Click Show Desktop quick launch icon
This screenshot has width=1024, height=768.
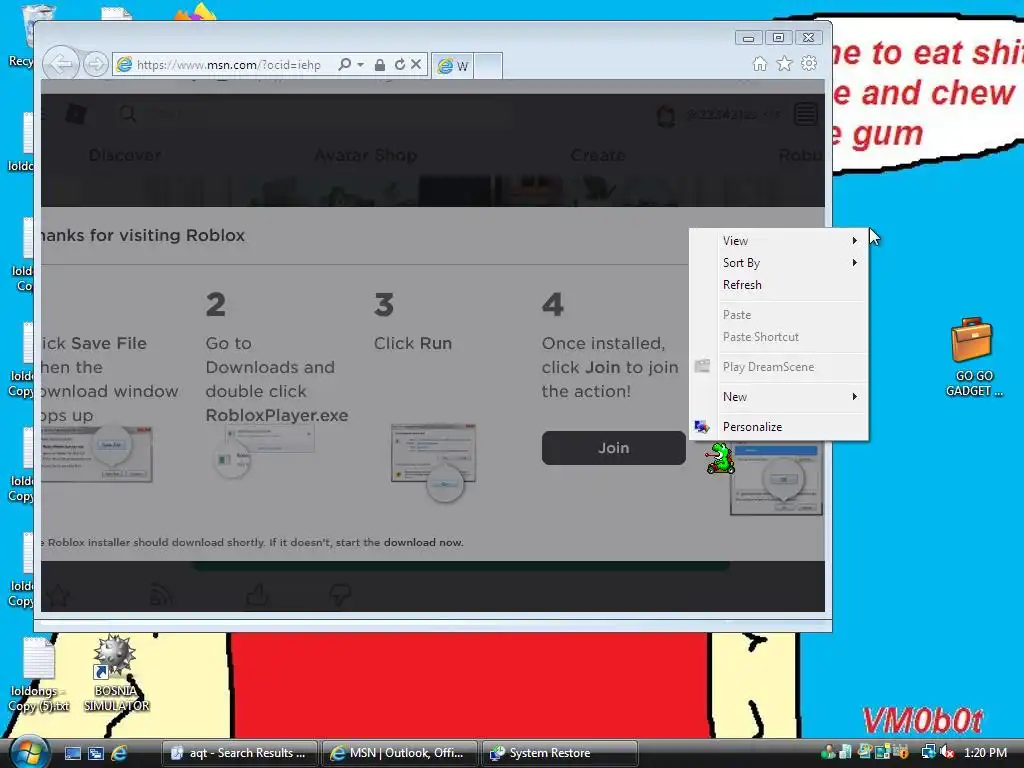[72, 753]
